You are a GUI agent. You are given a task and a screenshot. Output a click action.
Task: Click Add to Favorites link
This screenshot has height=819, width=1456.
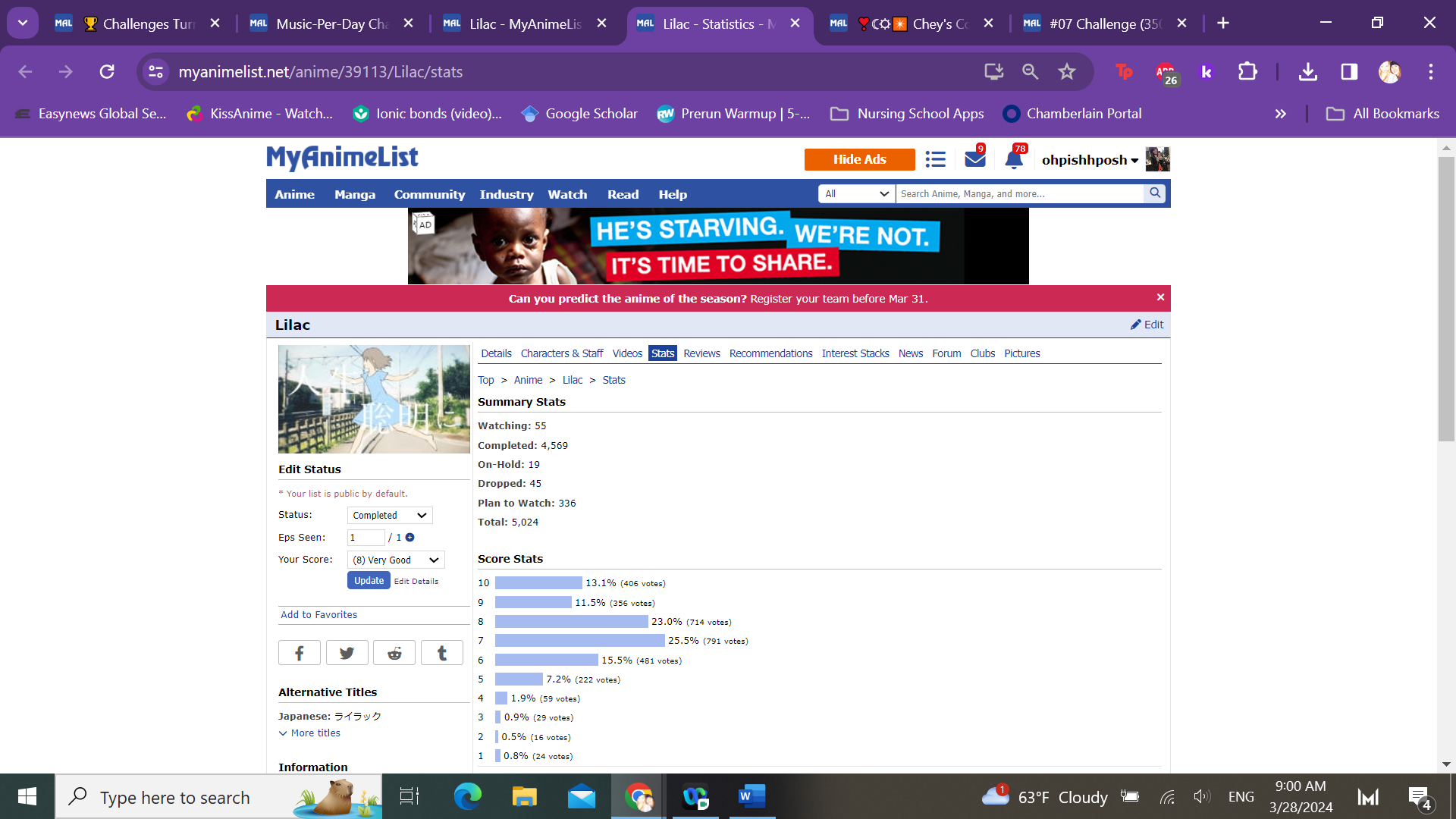(318, 615)
